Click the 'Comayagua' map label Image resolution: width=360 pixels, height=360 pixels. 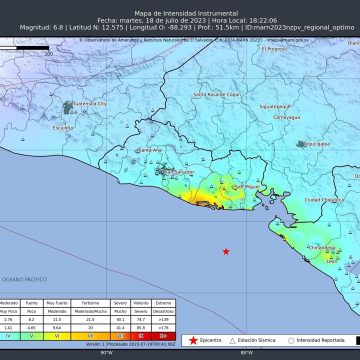tap(287, 117)
